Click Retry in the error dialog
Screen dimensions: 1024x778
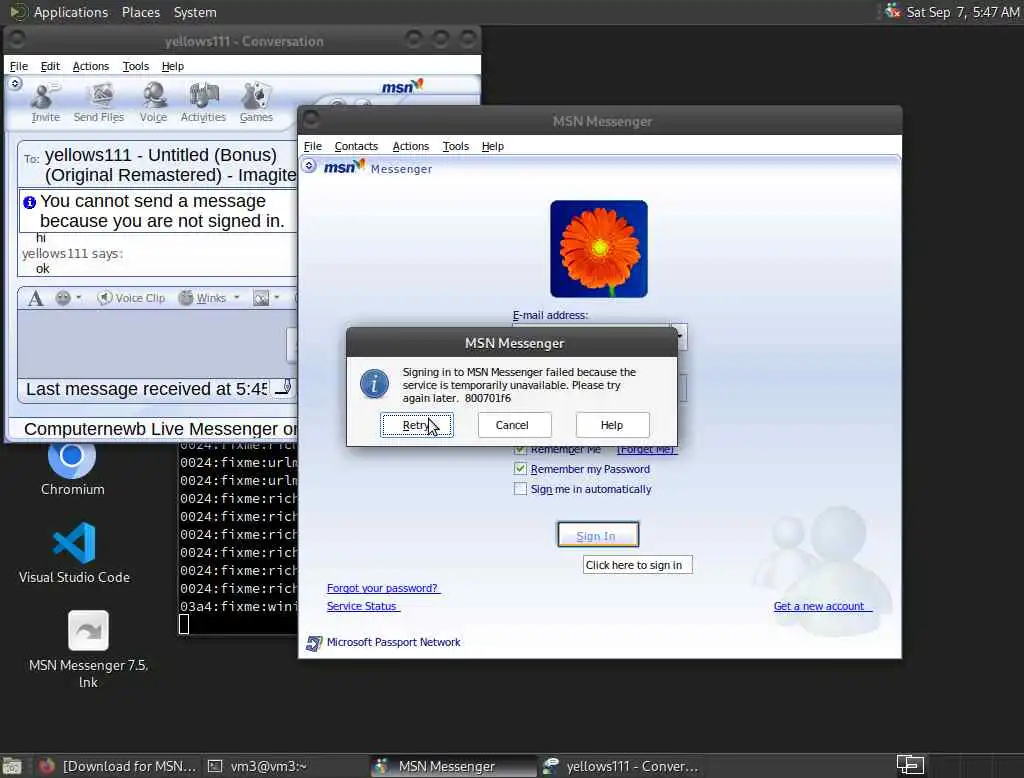click(417, 425)
